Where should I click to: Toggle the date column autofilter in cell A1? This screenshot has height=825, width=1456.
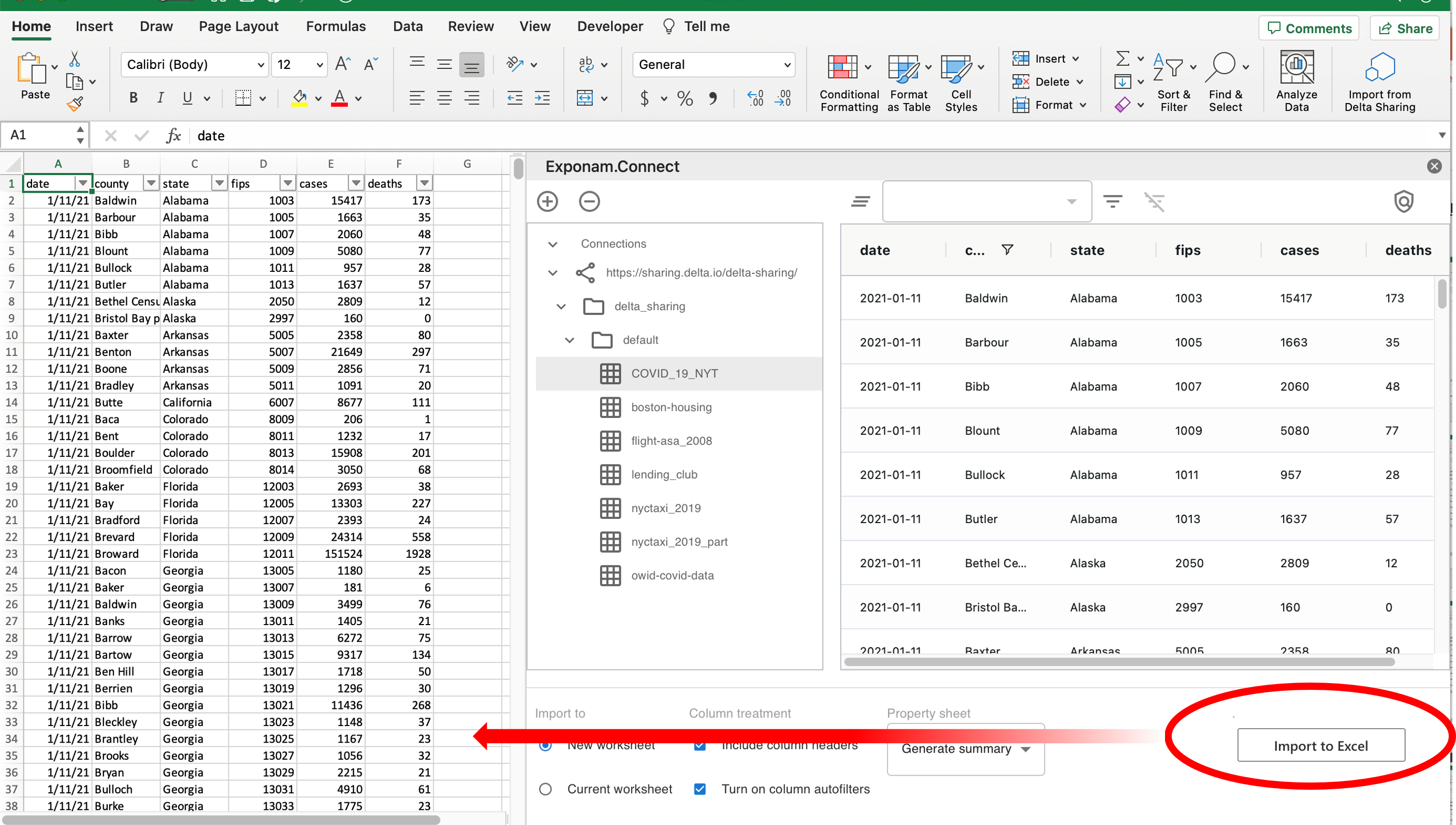[83, 183]
